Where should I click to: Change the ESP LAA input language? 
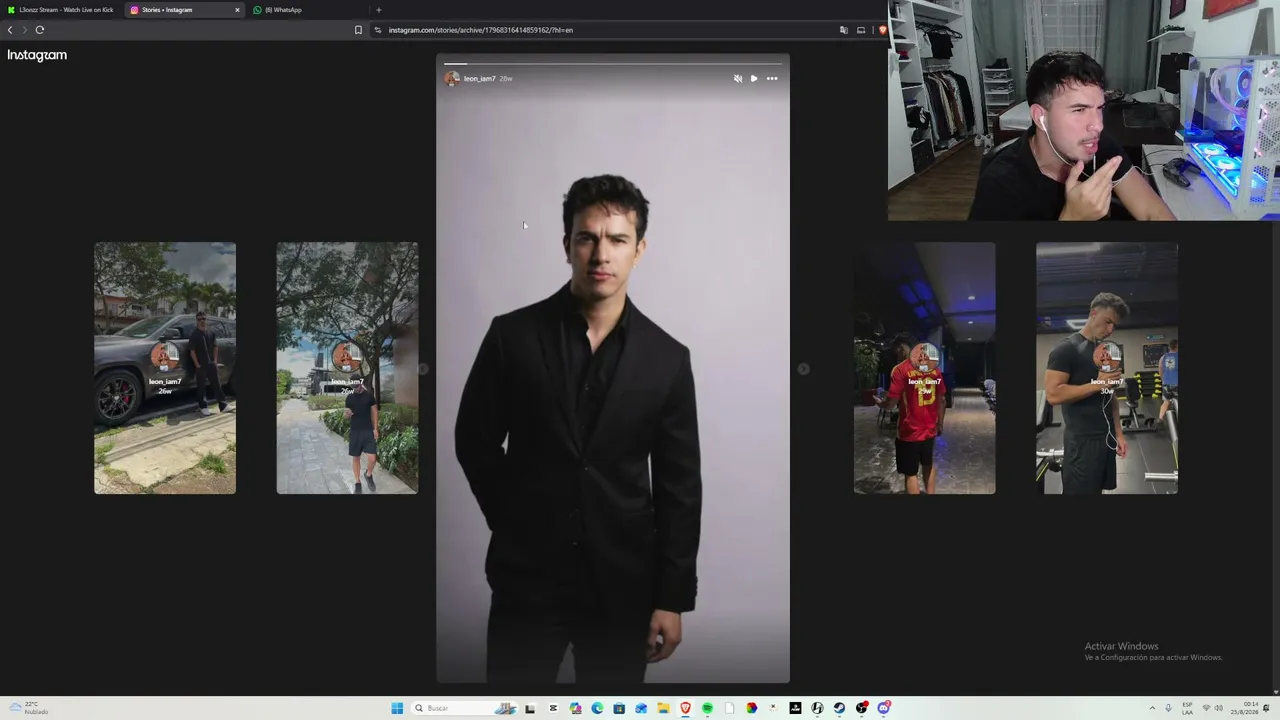[x=1187, y=708]
